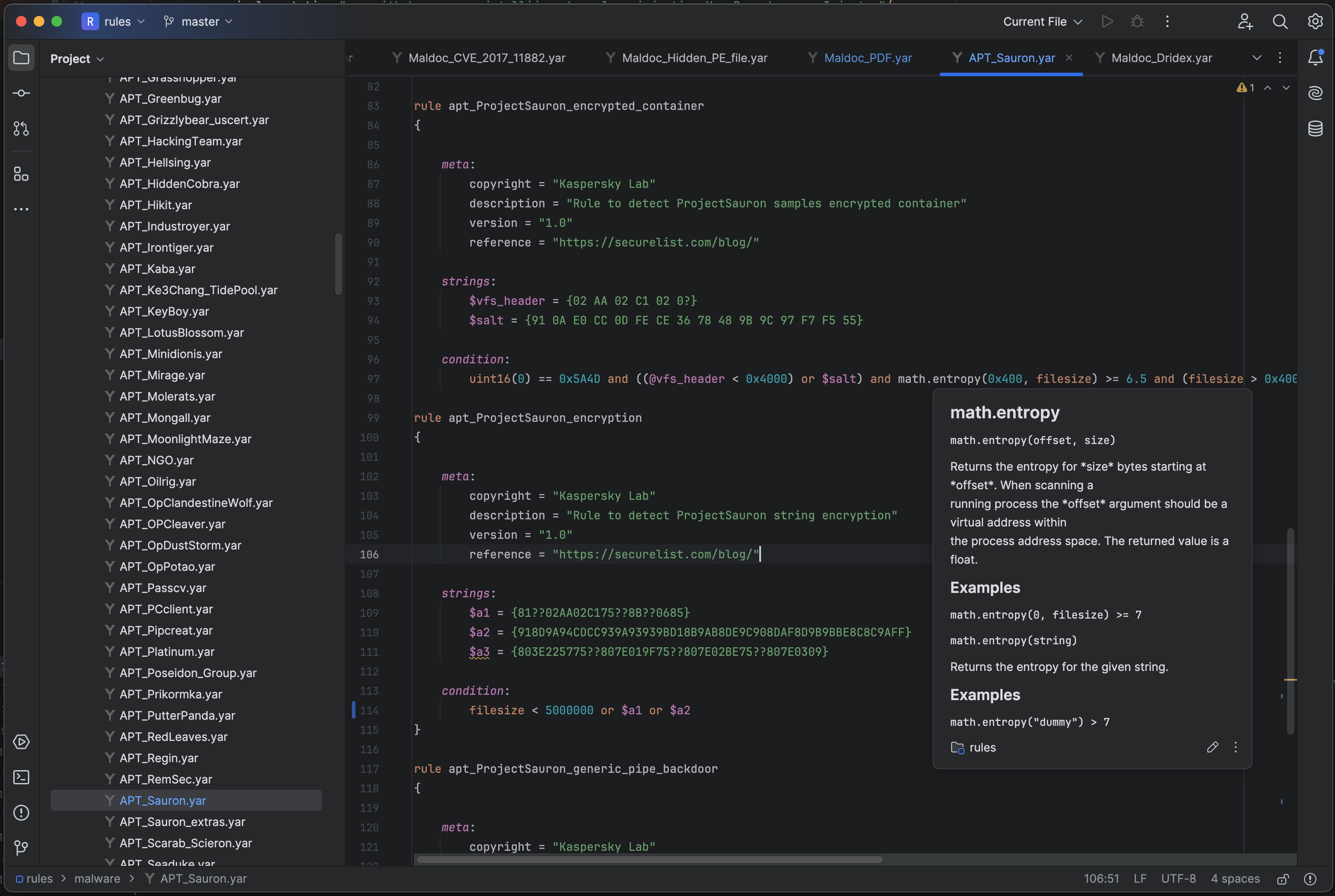Click the malware breadcrumb in status bar
Viewport: 1335px width, 896px height.
pos(97,879)
